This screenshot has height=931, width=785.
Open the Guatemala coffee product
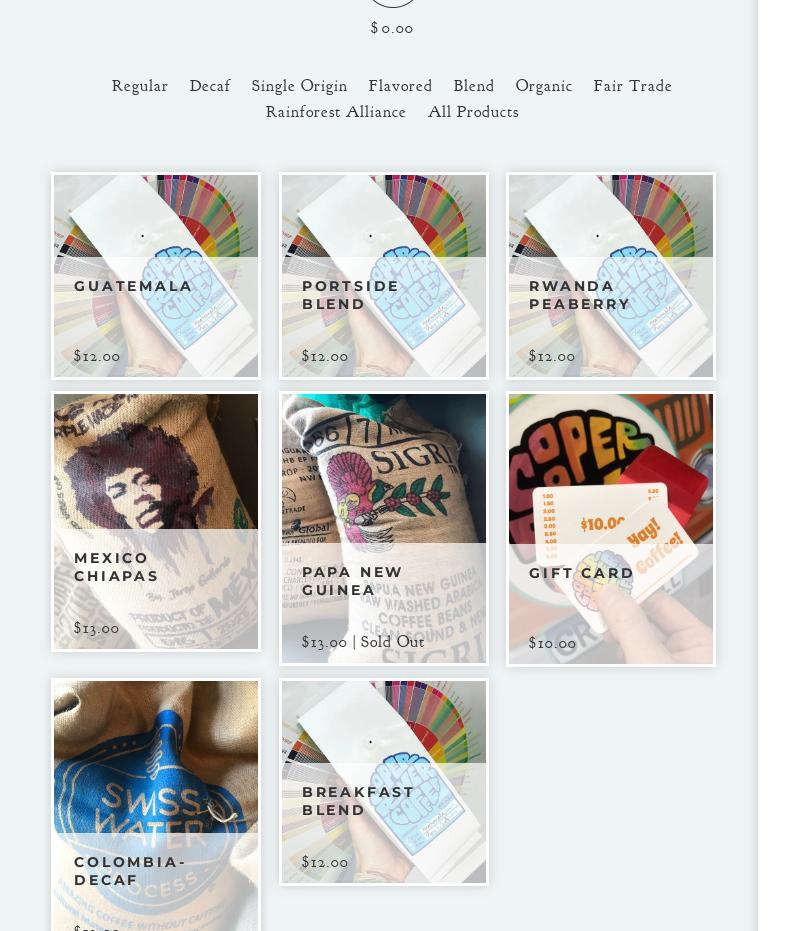[156, 276]
